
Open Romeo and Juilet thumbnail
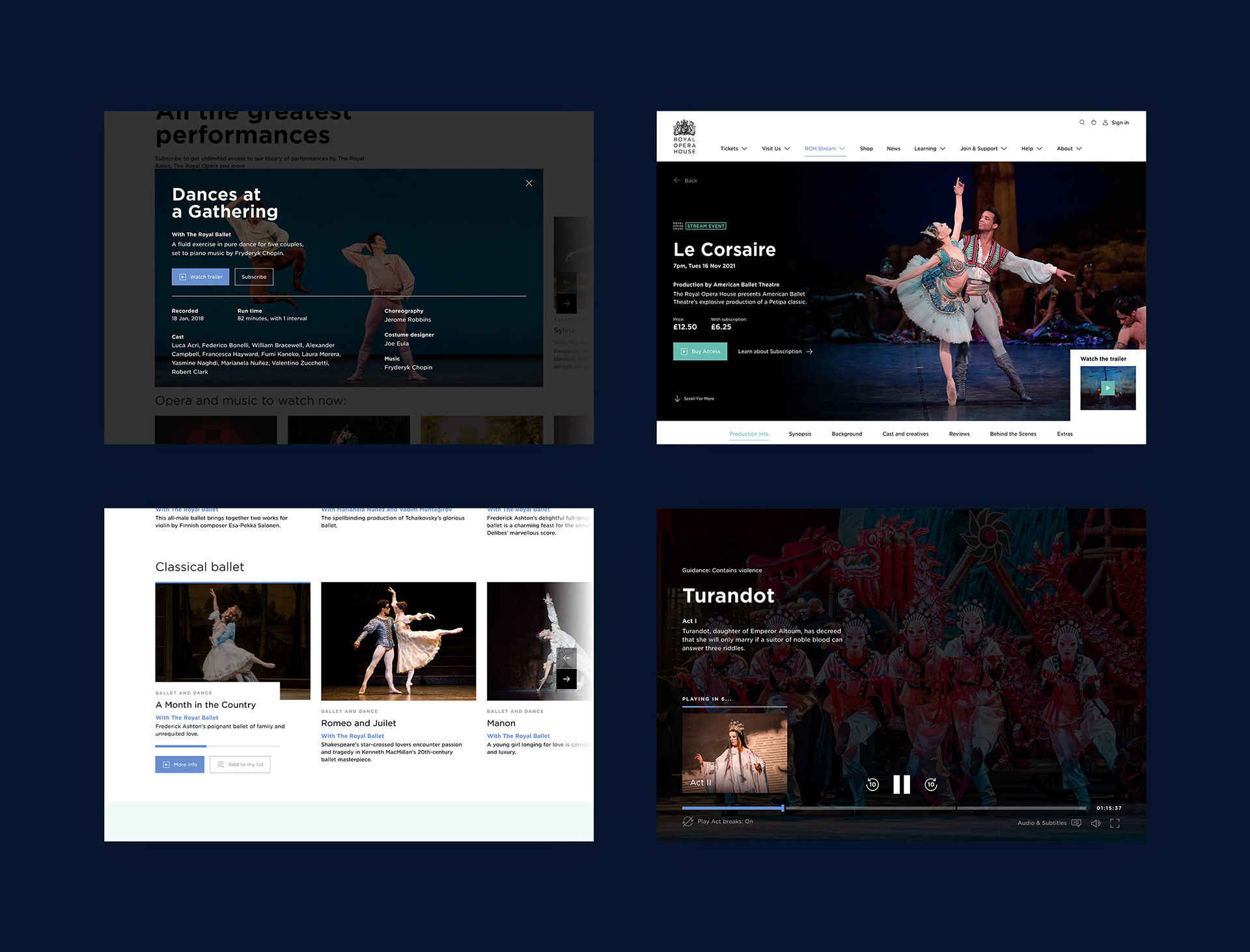tap(398, 641)
